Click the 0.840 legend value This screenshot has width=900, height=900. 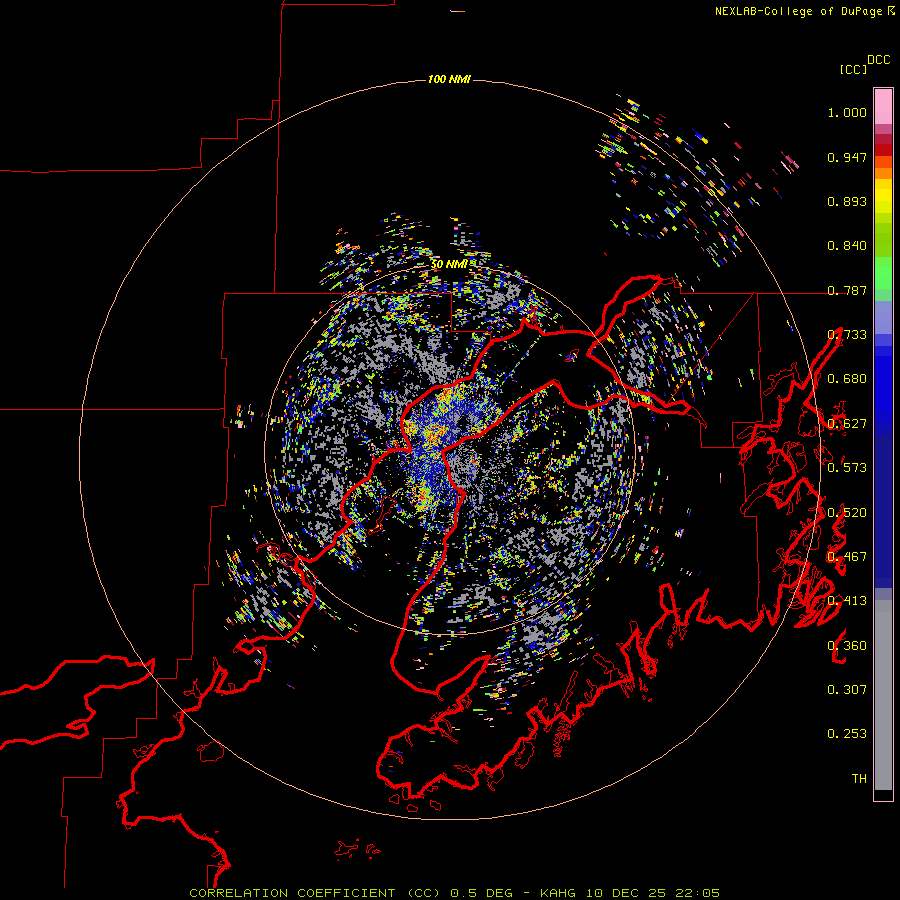click(847, 246)
